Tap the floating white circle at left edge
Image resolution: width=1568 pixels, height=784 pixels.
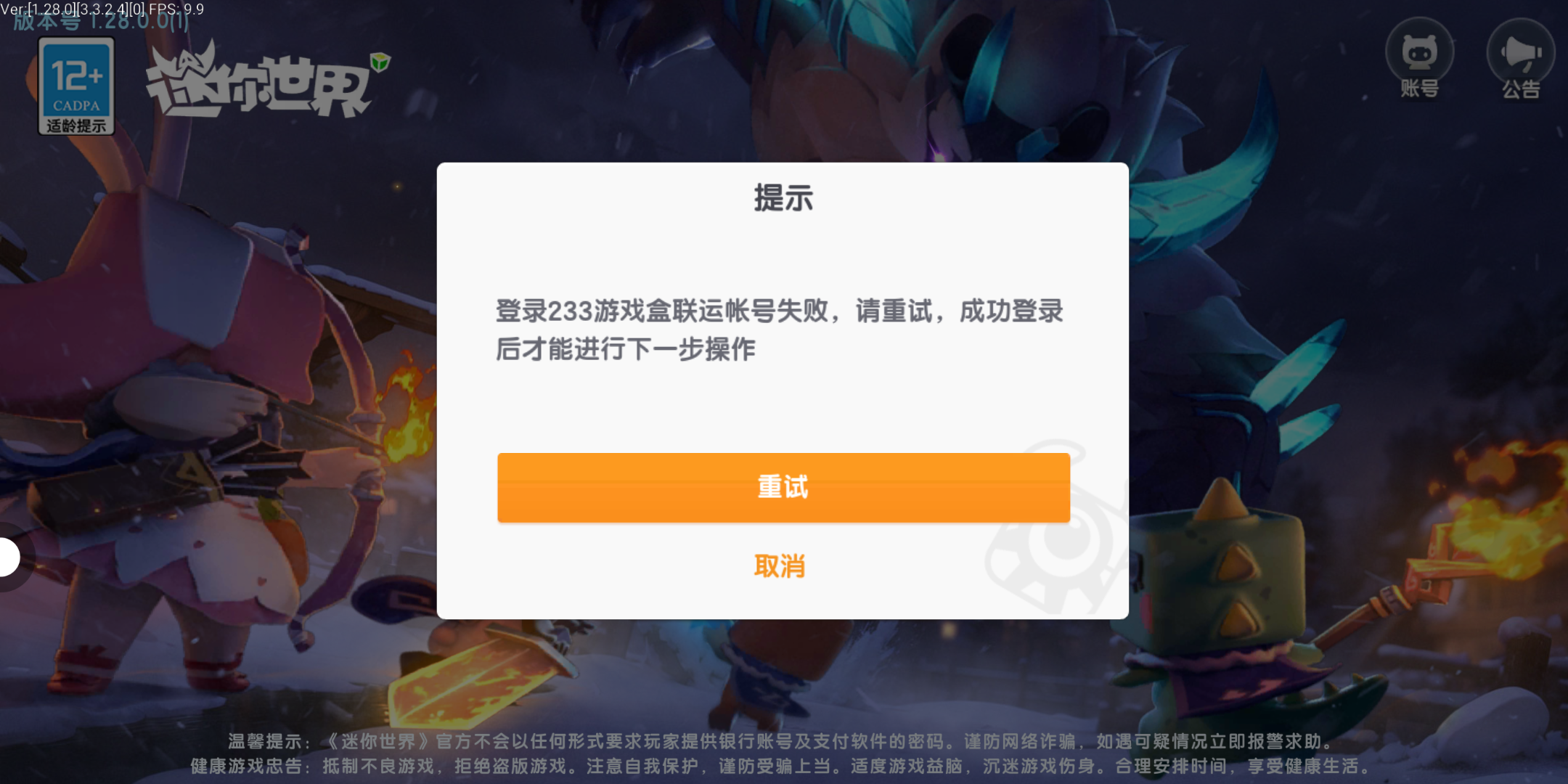coord(9,557)
